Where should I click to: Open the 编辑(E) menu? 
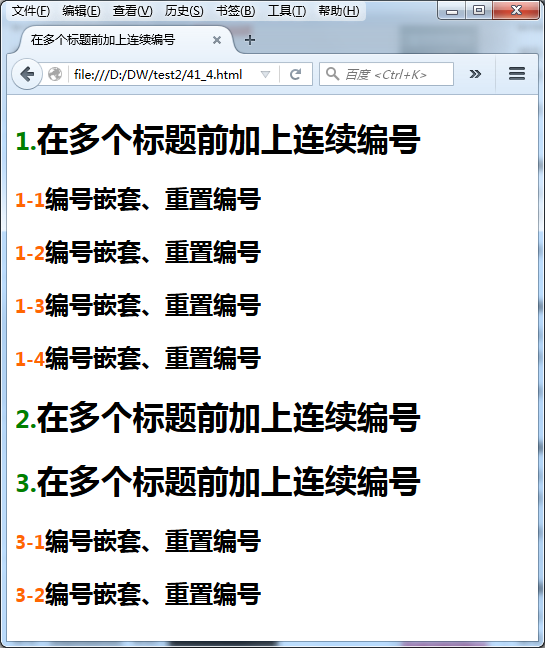(x=81, y=11)
